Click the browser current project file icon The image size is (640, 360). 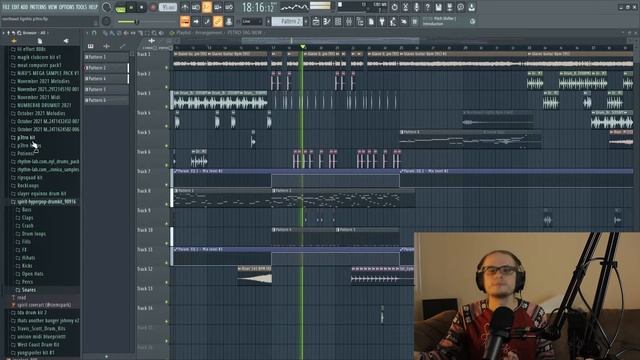point(40,41)
